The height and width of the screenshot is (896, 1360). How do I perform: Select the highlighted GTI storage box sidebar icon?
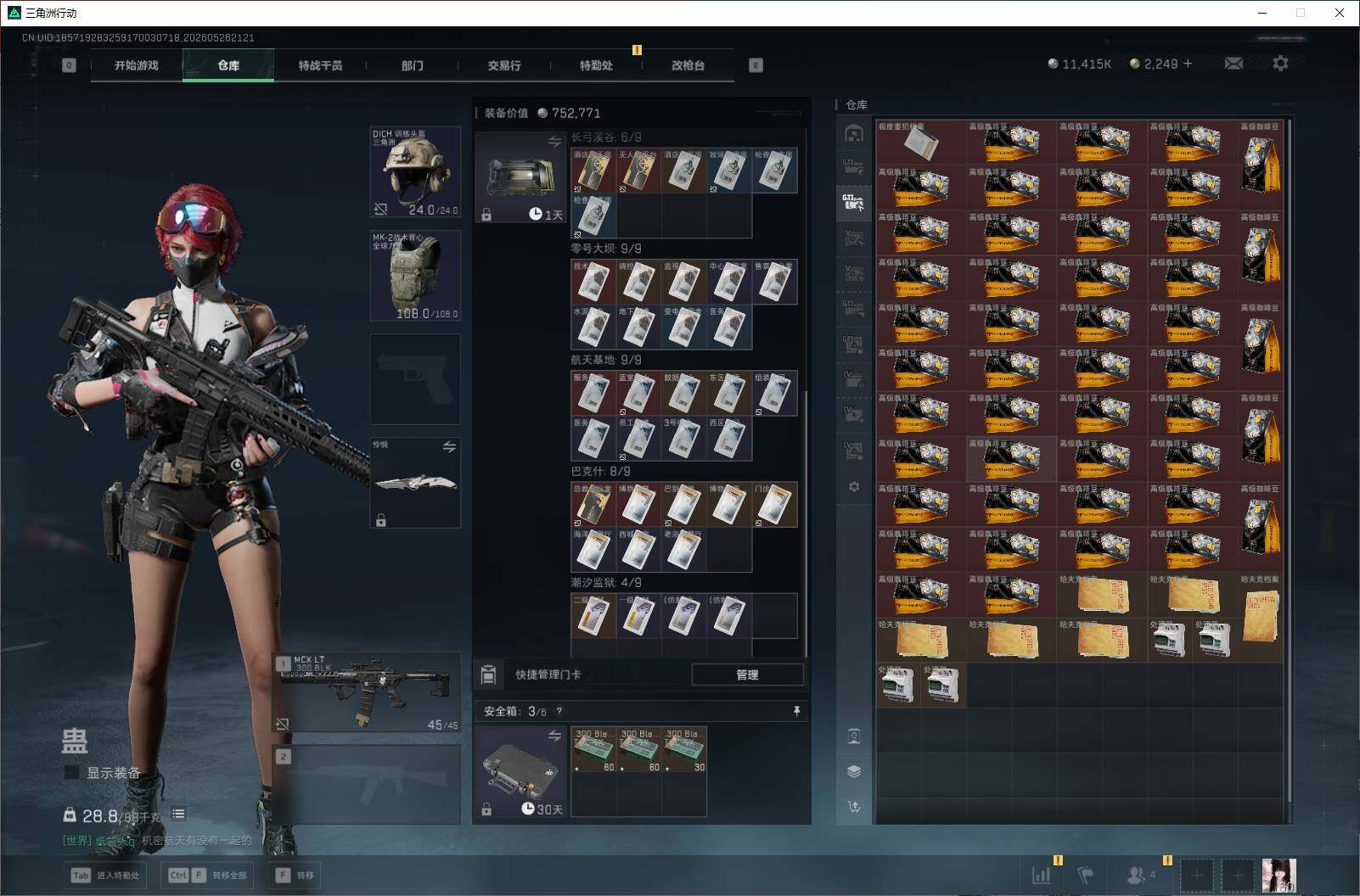coord(854,203)
